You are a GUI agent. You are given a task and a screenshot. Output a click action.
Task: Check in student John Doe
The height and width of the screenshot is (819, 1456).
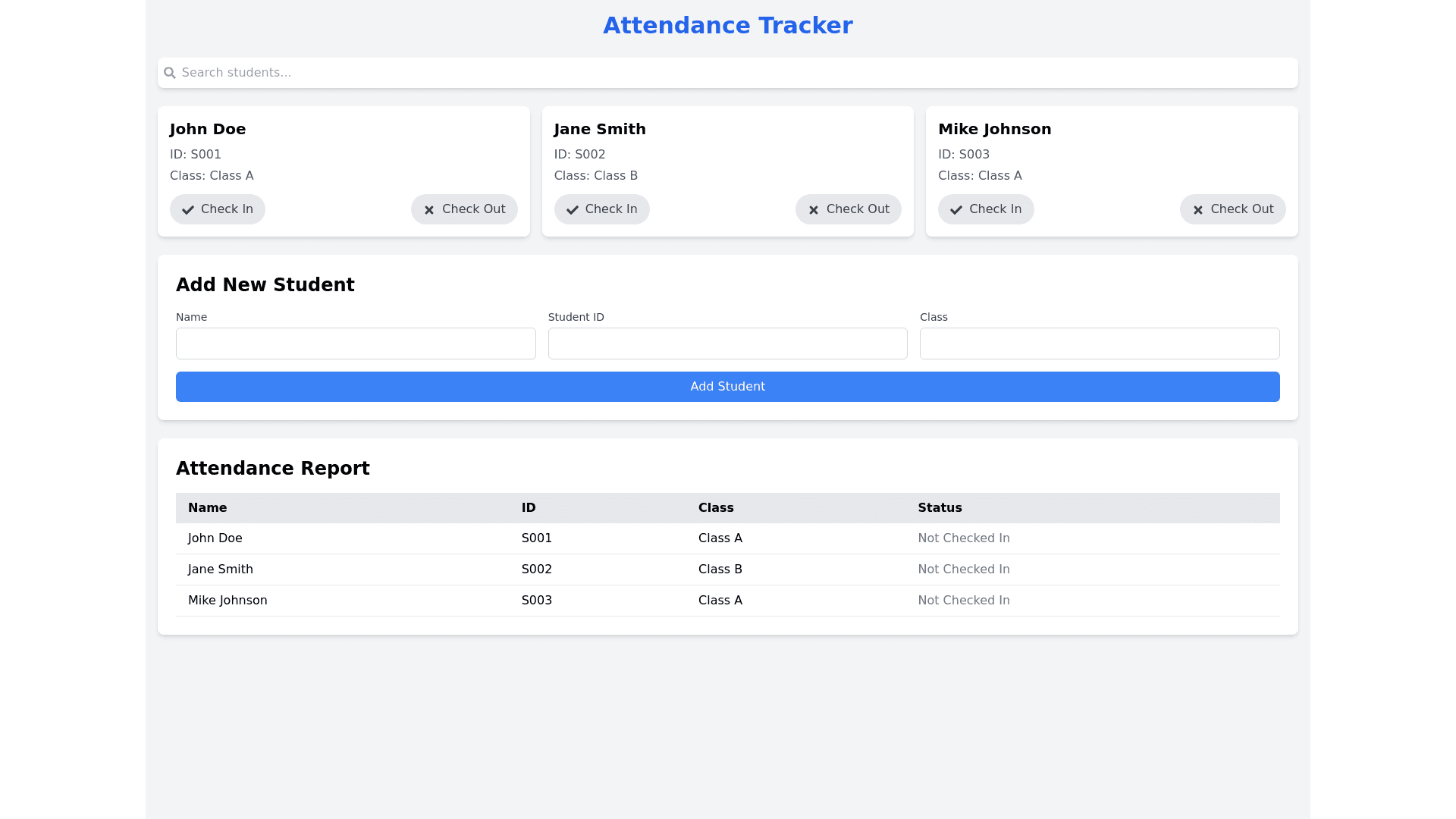coord(218,209)
